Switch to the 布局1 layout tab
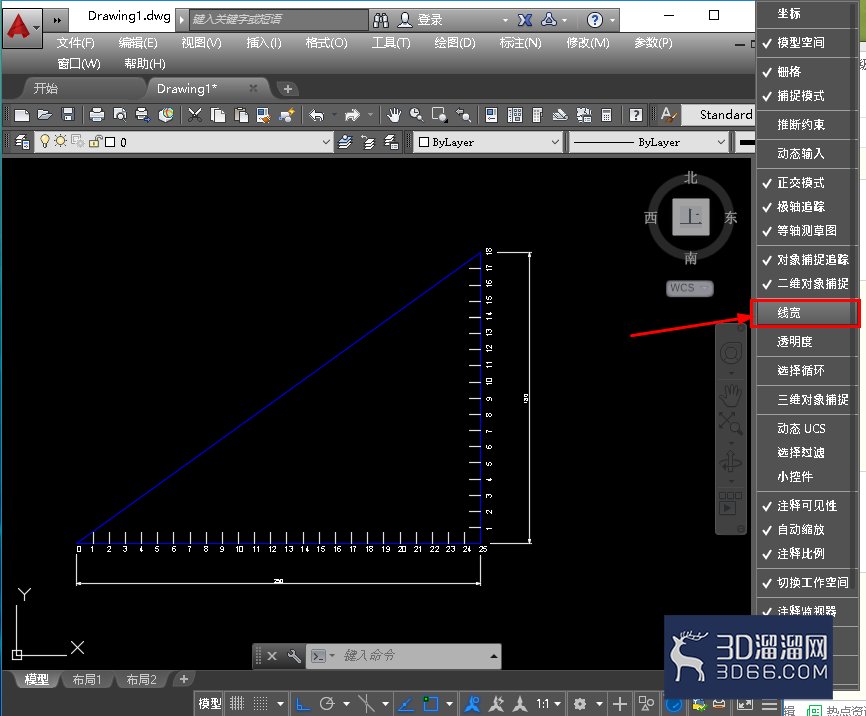This screenshot has height=716, width=866. (87, 680)
